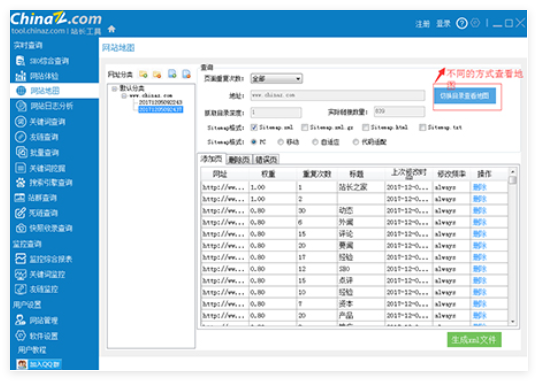Select the 网站地图 globe icon in sidebar

21,91
